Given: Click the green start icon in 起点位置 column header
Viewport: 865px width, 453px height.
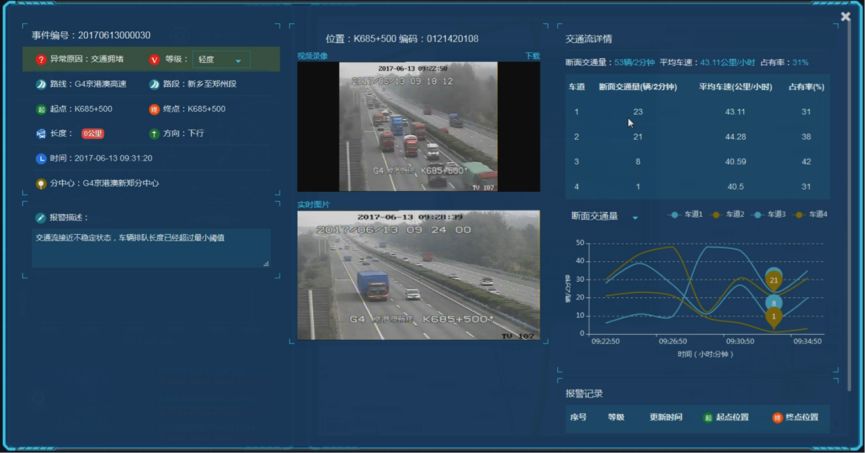Looking at the screenshot, I should 708,418.
